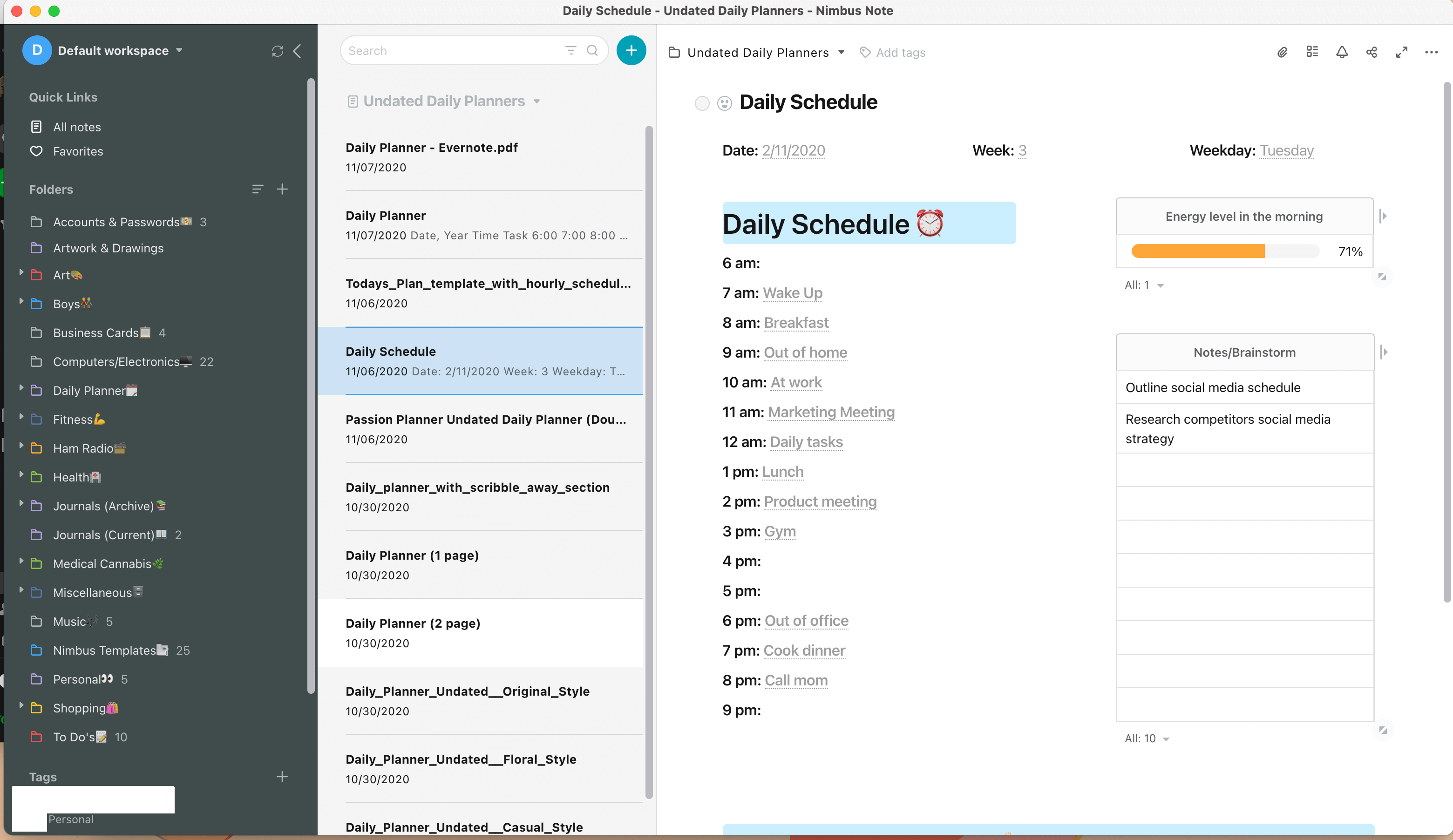Screen dimensions: 1453x840
Task: Click the Favorites menu item
Action: [78, 151]
